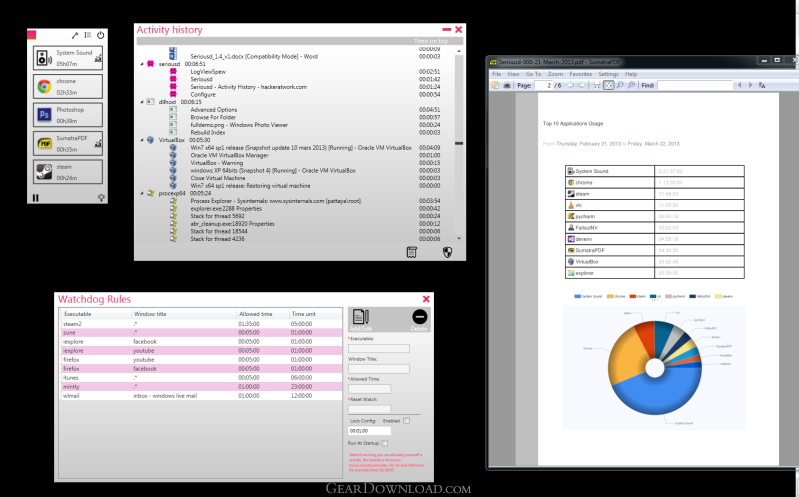Click the Allowed time column header

pos(256,314)
